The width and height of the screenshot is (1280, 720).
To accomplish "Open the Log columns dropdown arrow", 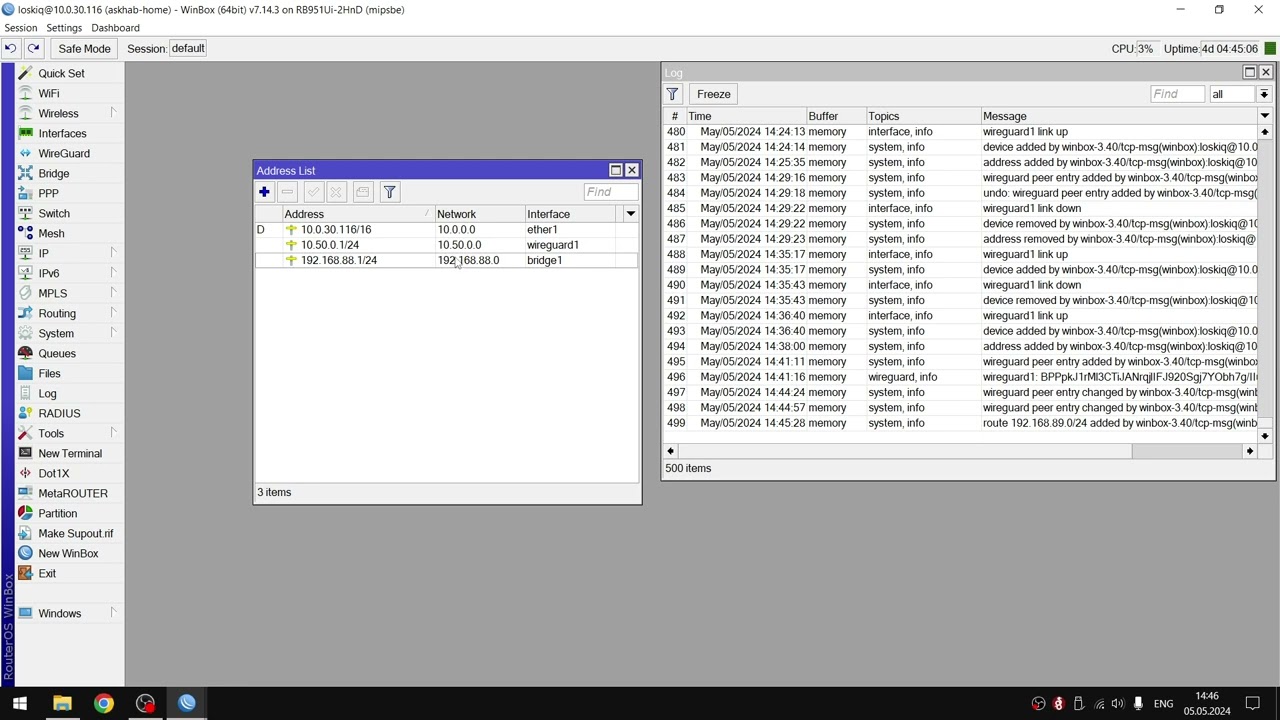I will (1264, 116).
